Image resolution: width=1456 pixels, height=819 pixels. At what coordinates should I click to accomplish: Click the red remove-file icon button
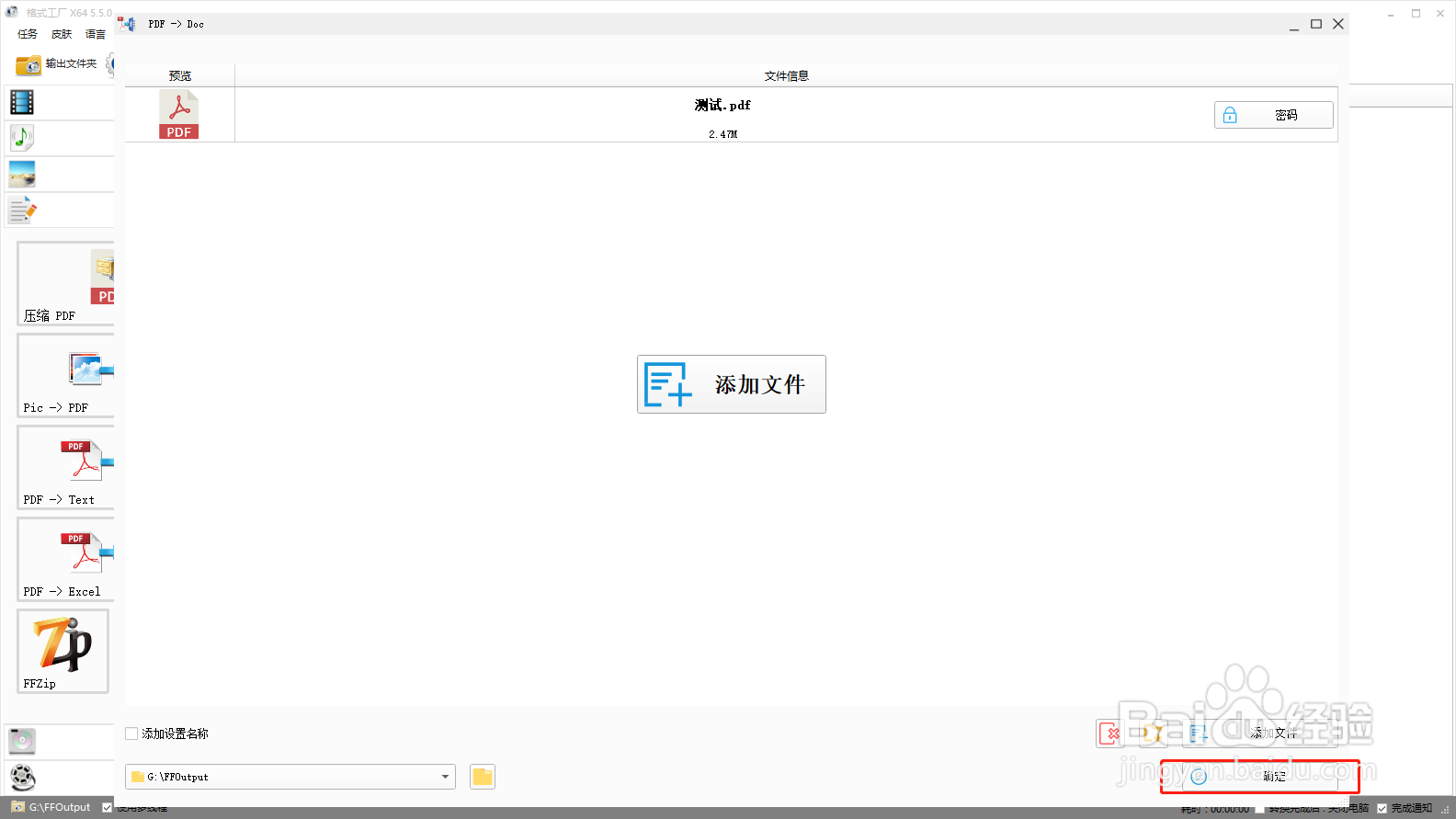tap(1109, 734)
